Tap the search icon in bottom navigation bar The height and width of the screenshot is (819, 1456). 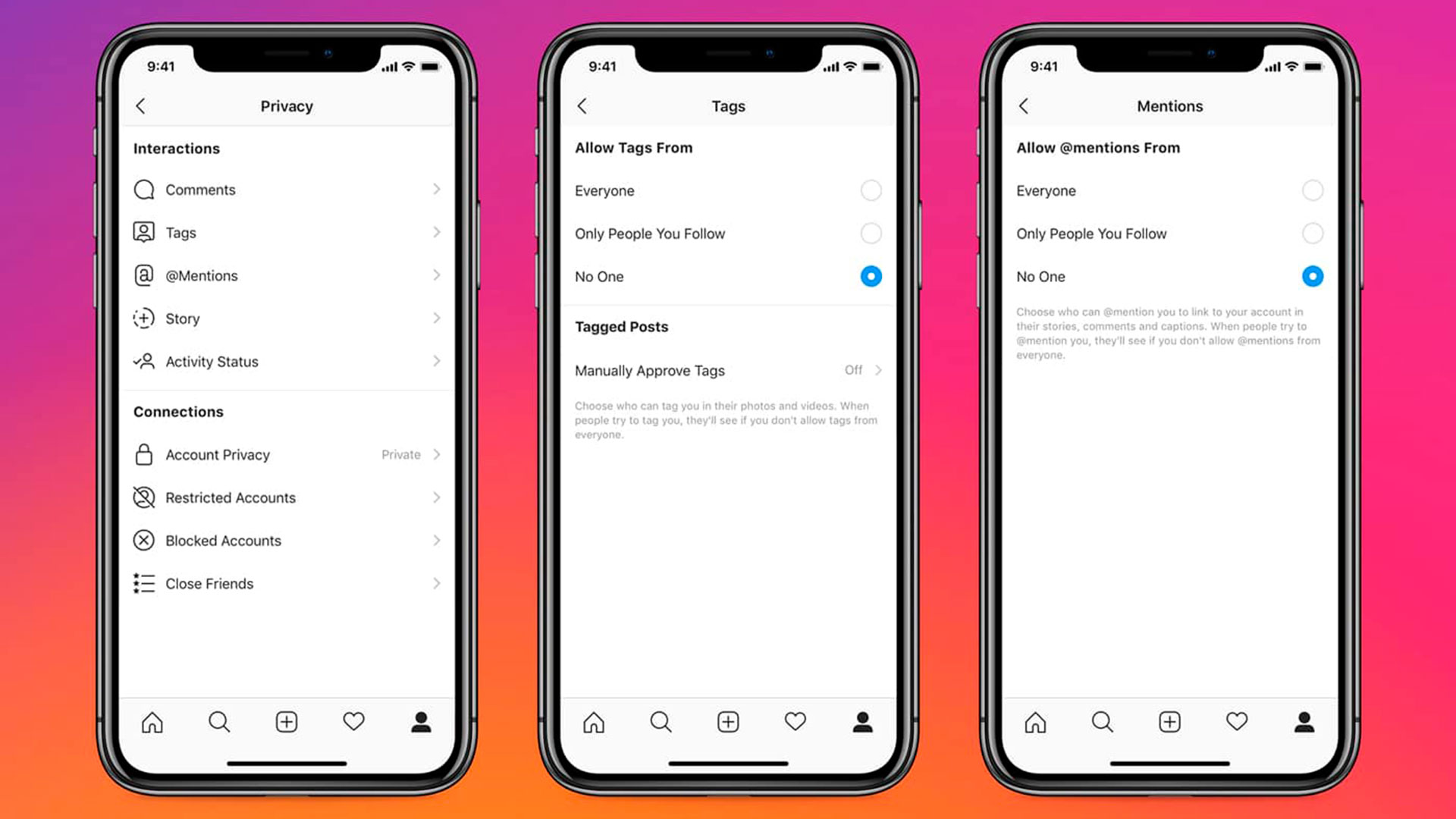pyautogui.click(x=219, y=721)
